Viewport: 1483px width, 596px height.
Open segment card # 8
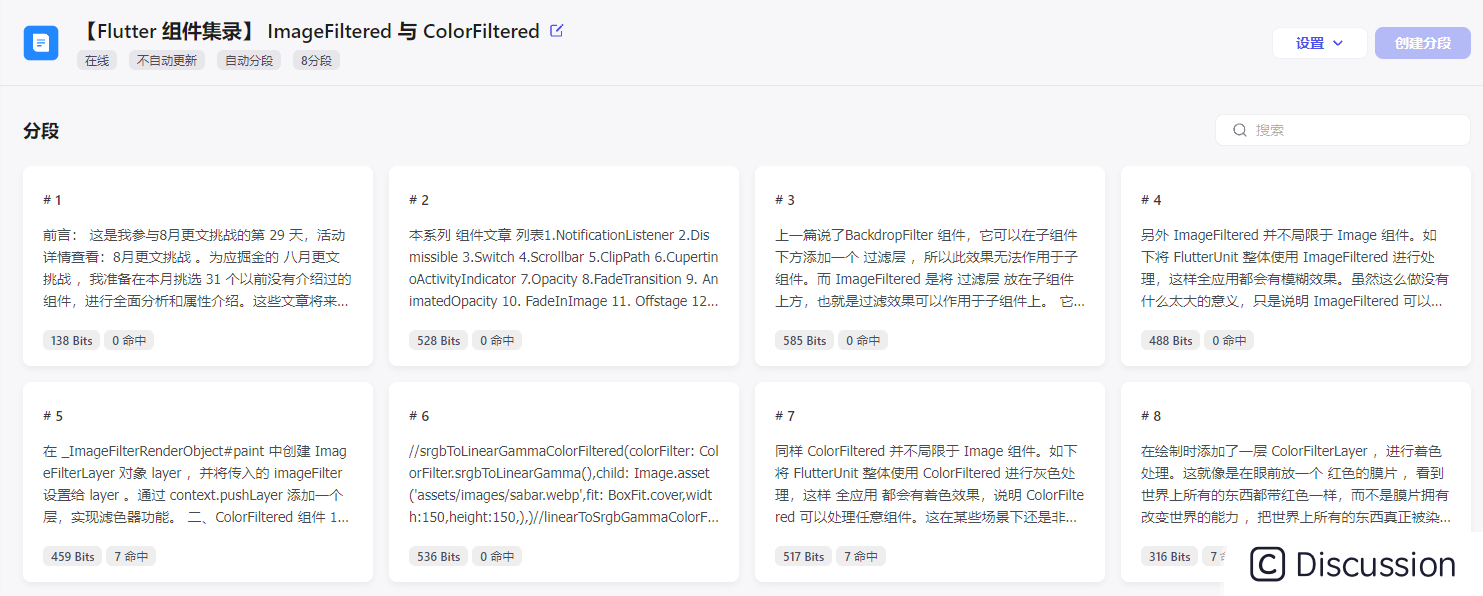[1295, 482]
